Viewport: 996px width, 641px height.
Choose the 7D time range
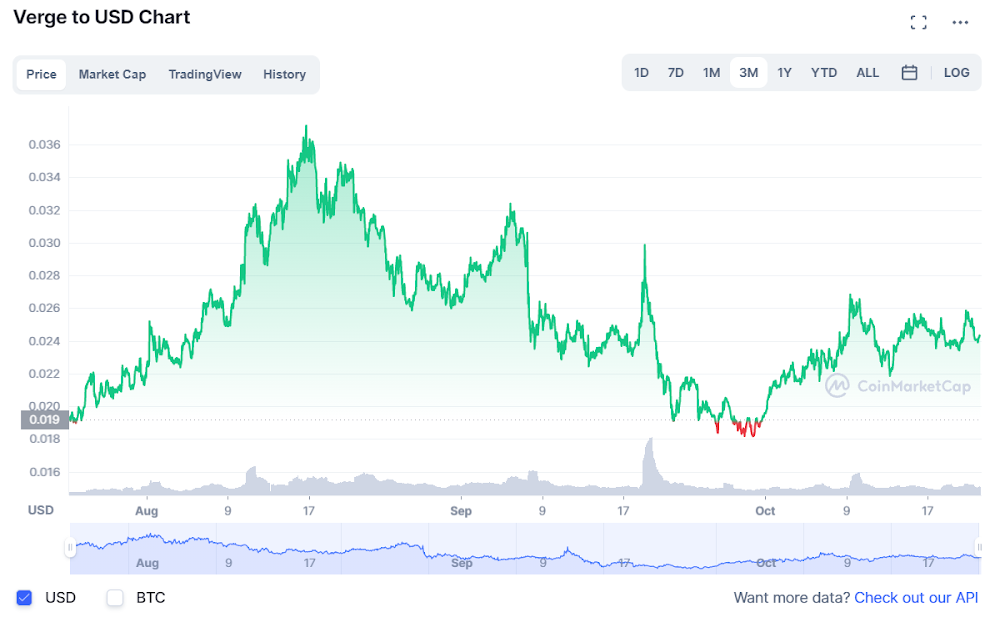[x=675, y=73]
